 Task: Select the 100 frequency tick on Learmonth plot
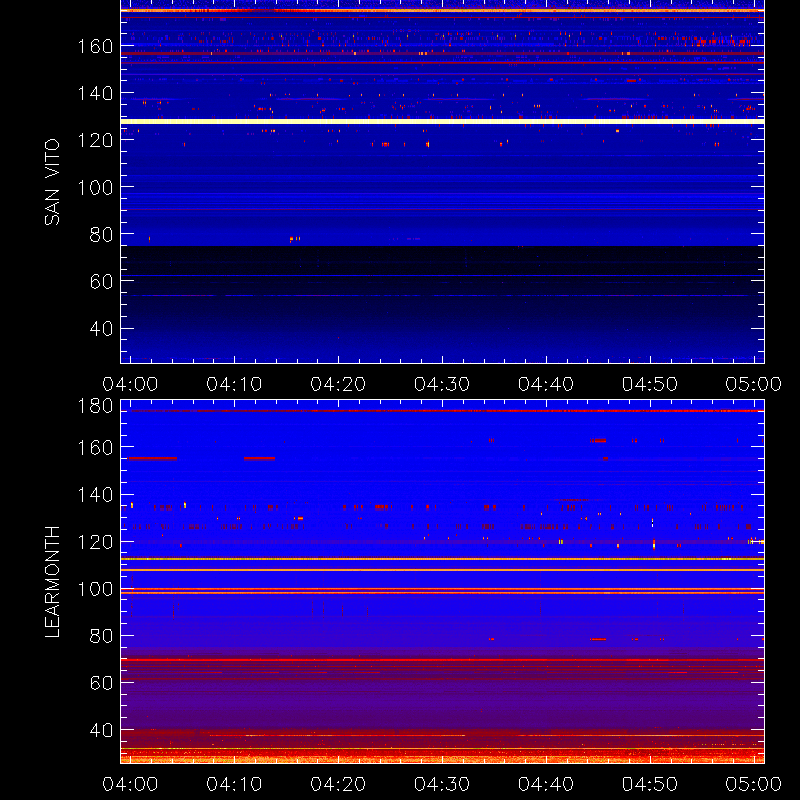(x=95, y=589)
